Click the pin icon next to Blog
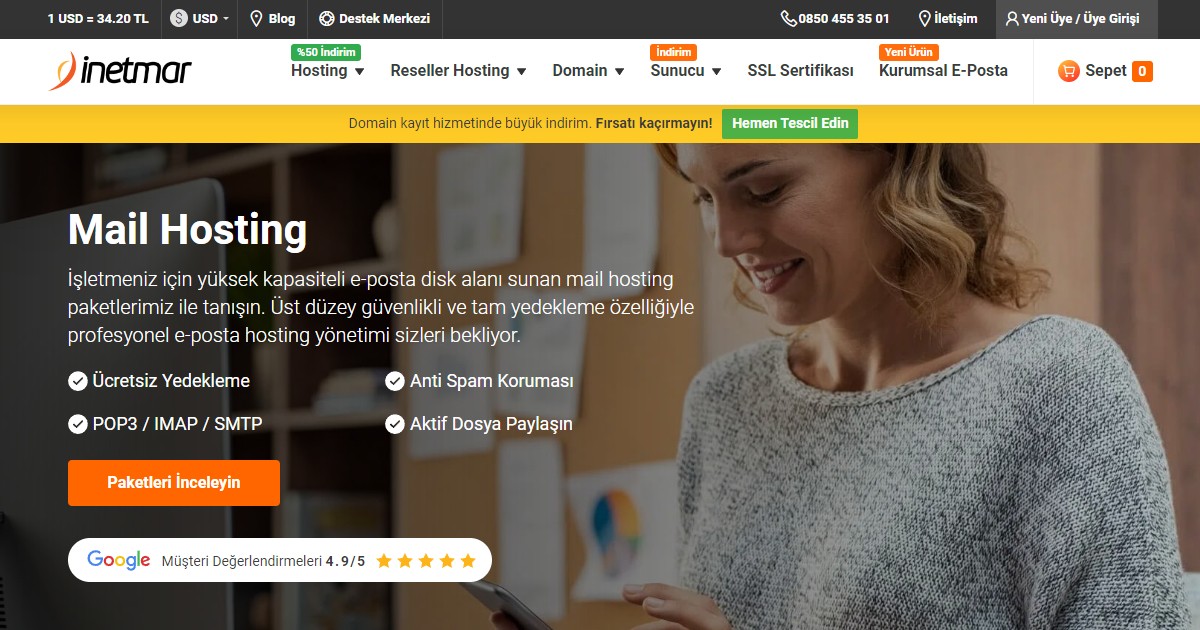 click(x=256, y=19)
